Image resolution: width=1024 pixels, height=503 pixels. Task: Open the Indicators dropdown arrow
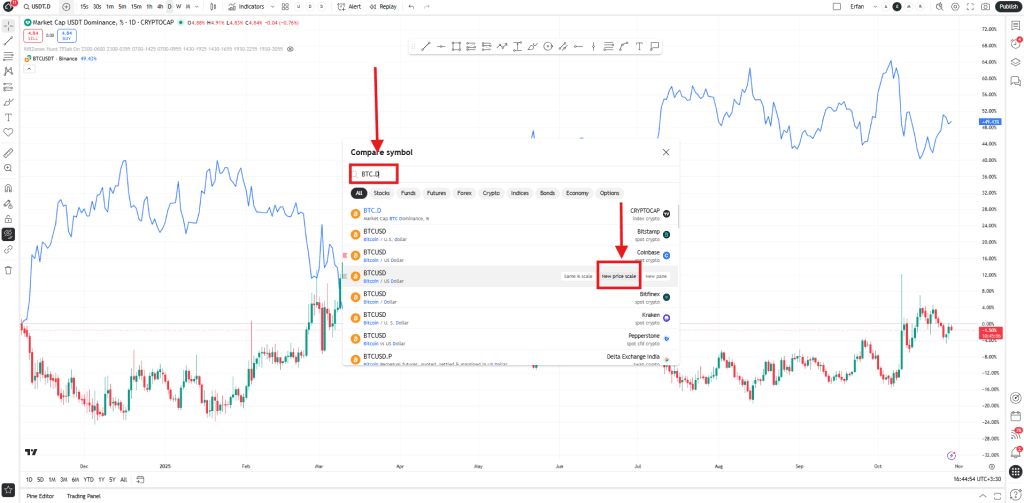(271, 6)
